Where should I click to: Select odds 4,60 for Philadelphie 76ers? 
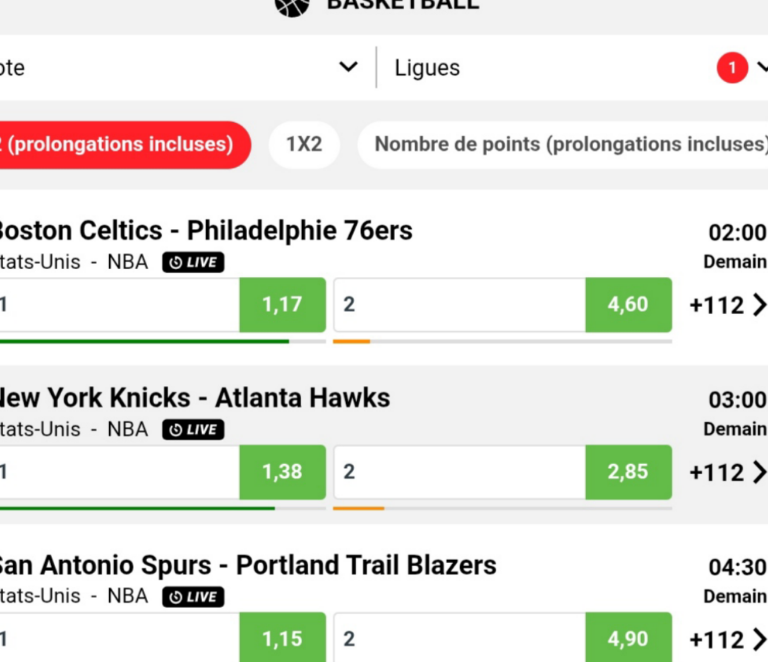point(628,305)
